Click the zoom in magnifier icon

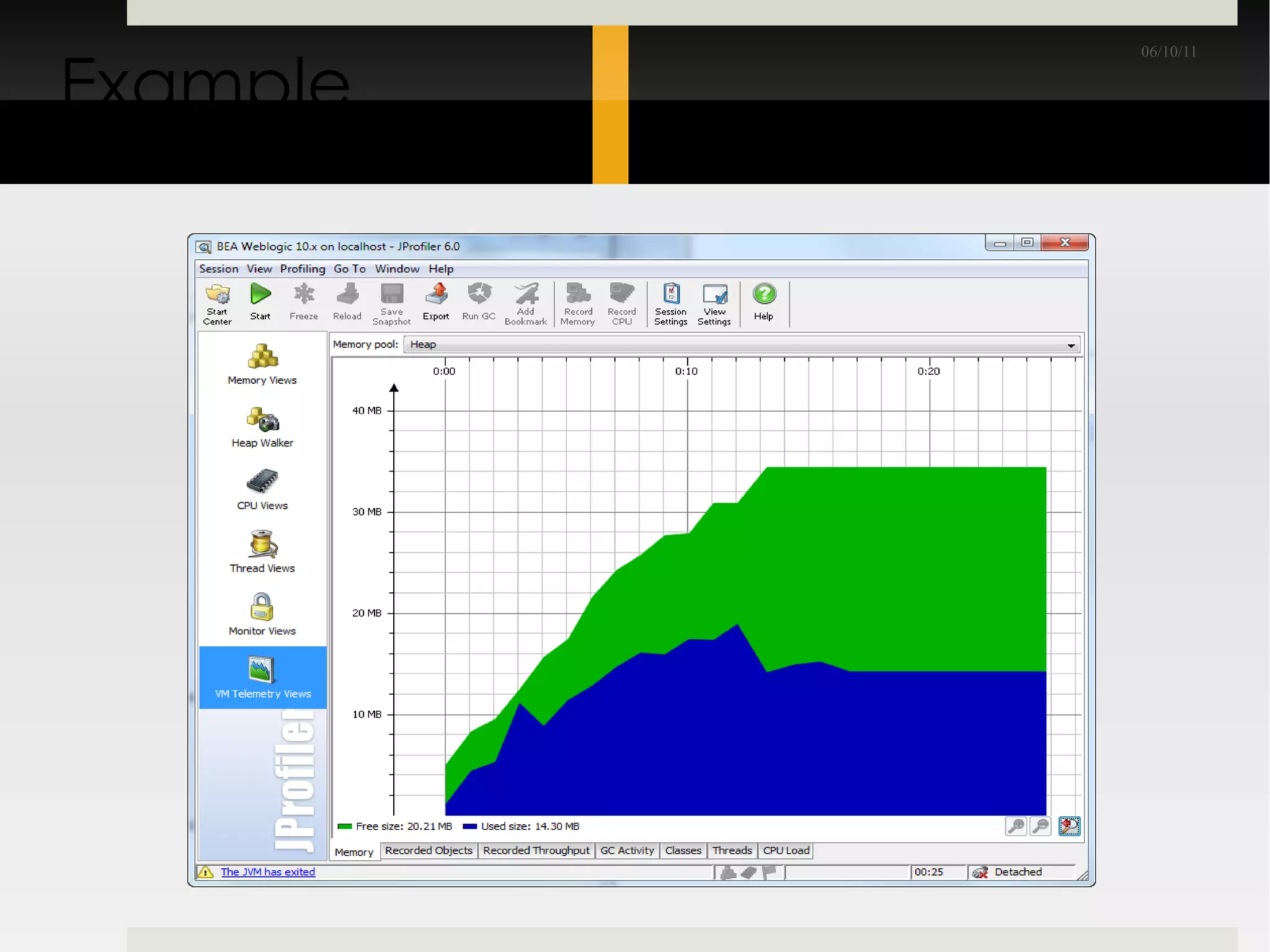coord(1016,826)
